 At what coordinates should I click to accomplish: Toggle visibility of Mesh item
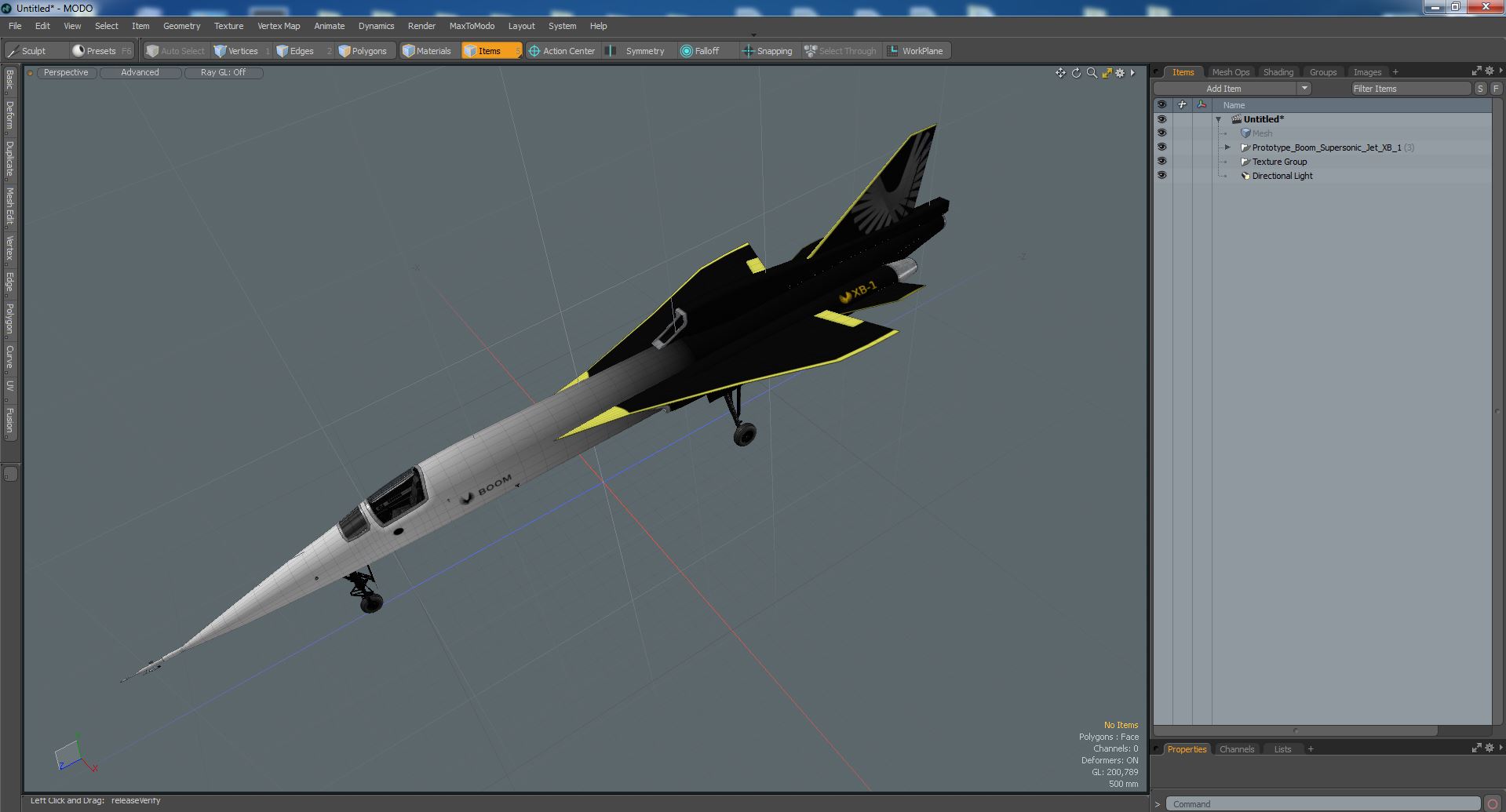(x=1161, y=133)
